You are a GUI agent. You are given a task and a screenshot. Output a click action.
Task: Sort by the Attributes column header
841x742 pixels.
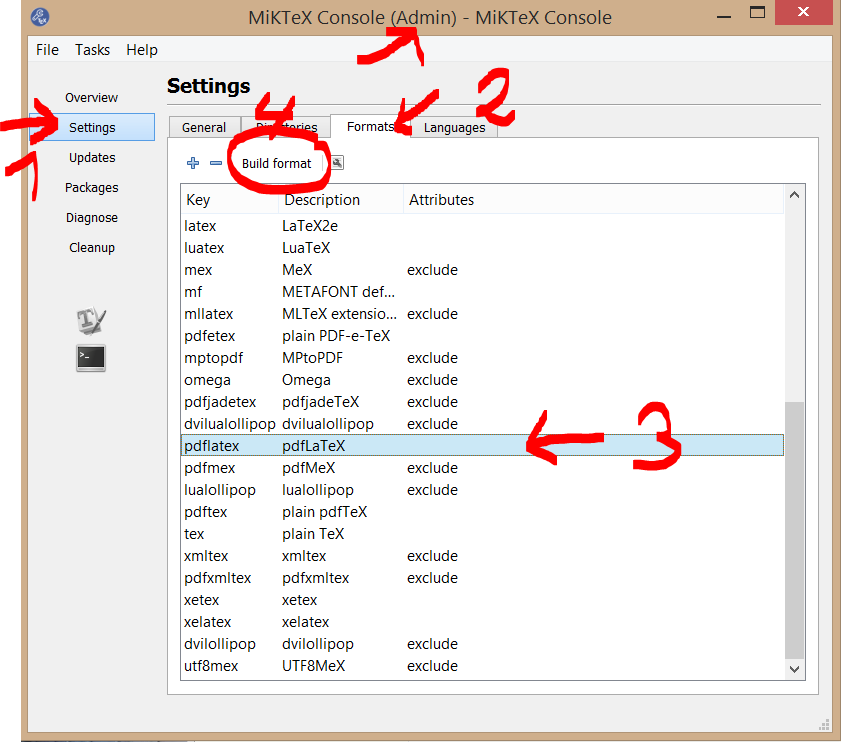click(x=593, y=200)
